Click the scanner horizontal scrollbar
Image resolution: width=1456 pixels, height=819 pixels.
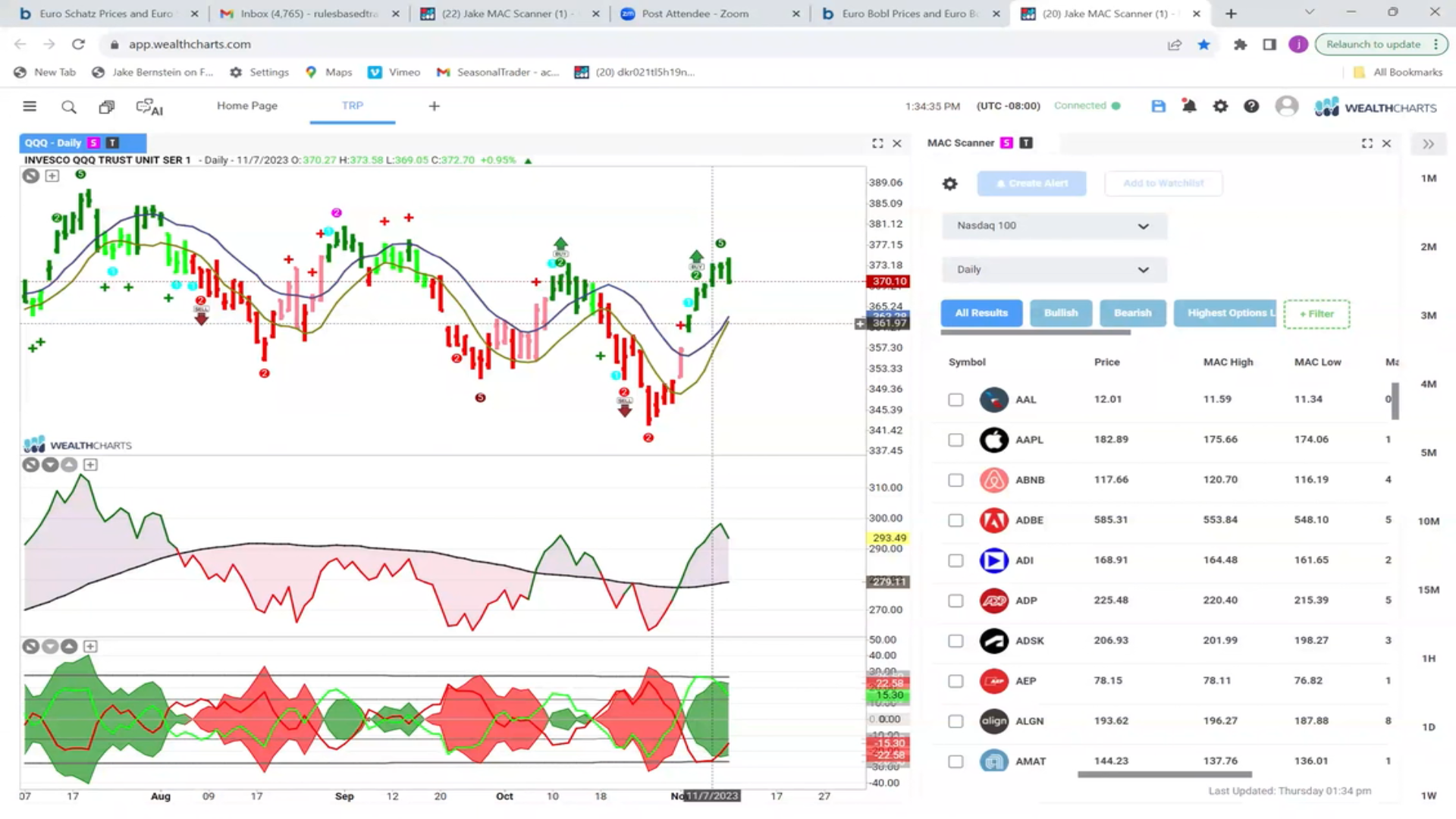(x=1165, y=774)
